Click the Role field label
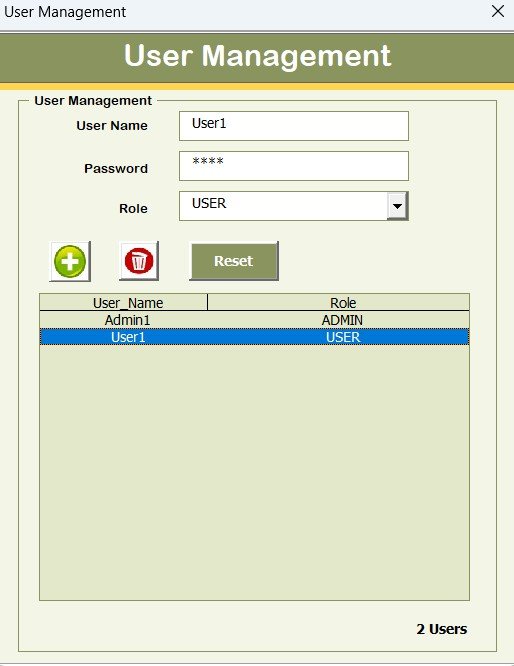This screenshot has height=666, width=514. (133, 209)
